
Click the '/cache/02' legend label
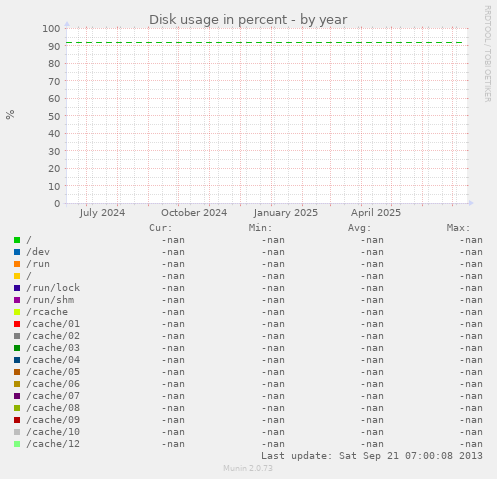[x=53, y=336]
